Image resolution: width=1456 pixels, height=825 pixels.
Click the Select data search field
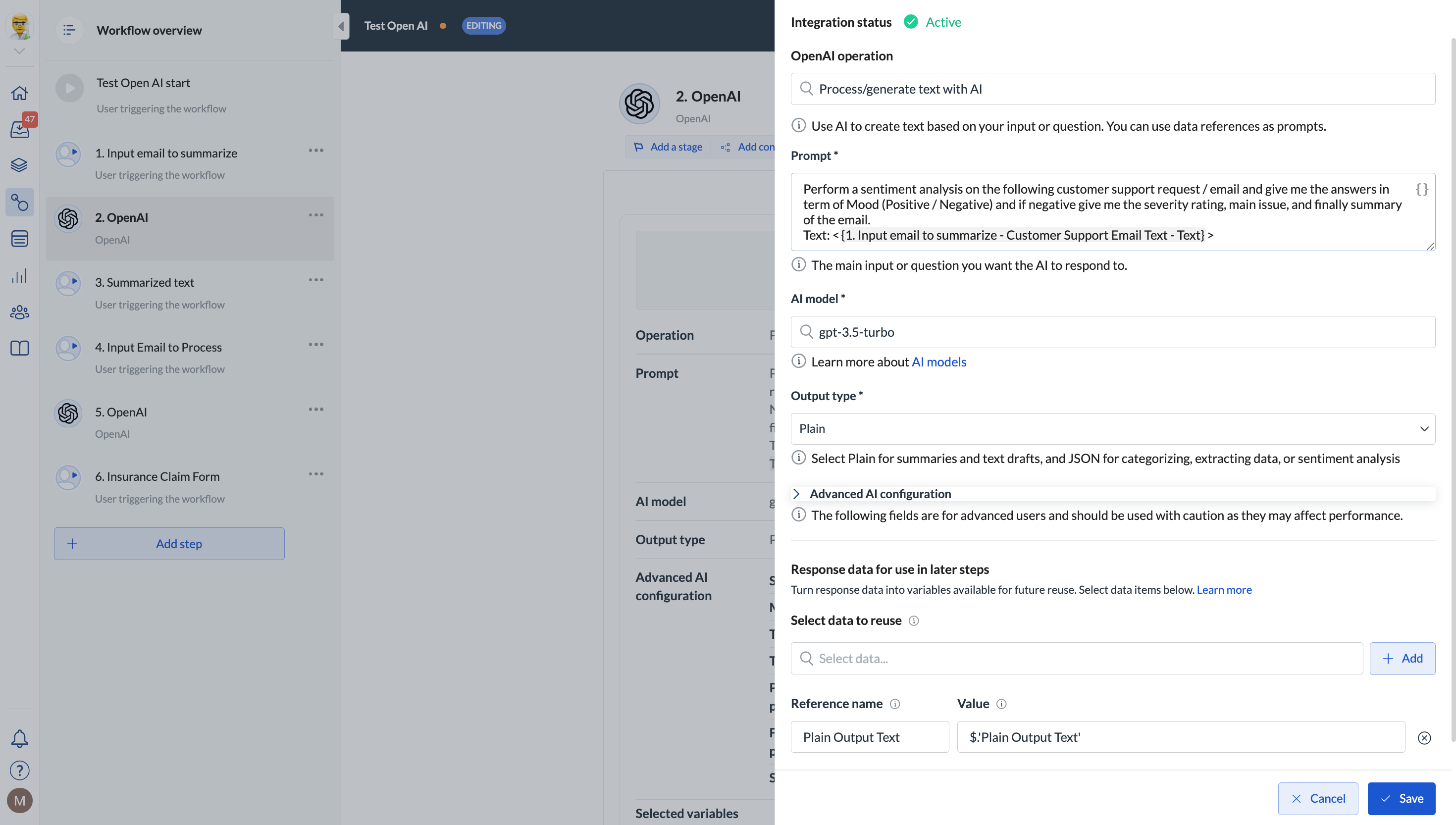click(1077, 658)
